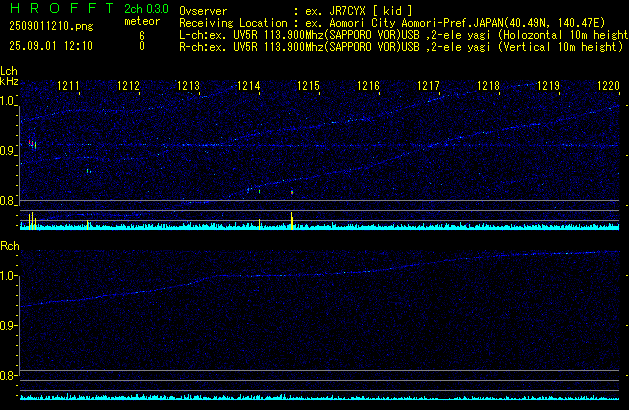
Task: Click the Lch 1.0 frequency label
Action: pos(7,101)
